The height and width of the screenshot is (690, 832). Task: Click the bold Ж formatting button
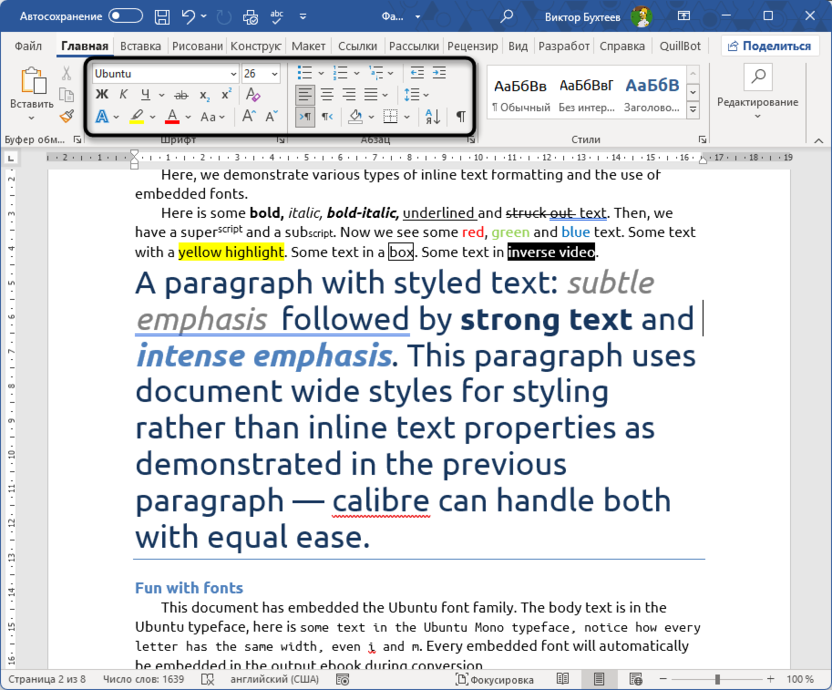point(101,95)
